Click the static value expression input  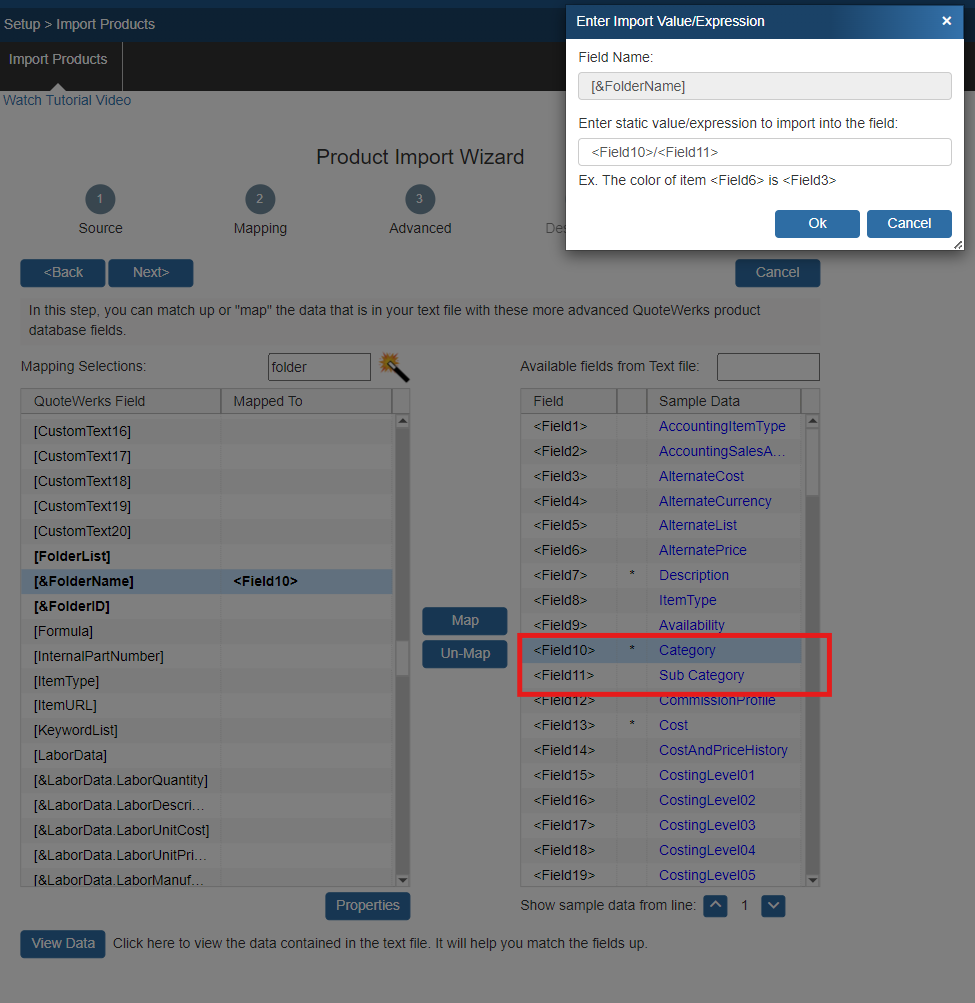[764, 152]
